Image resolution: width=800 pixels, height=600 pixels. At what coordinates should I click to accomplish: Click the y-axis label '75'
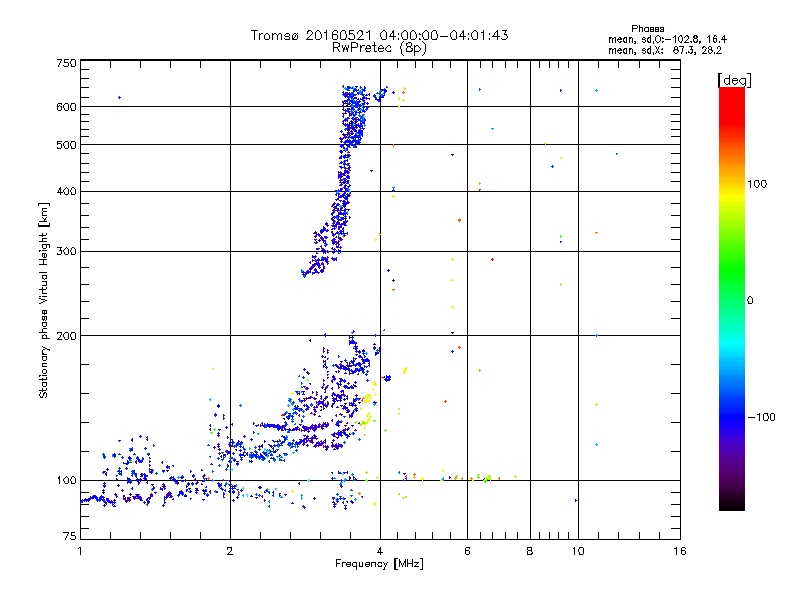tap(70, 536)
